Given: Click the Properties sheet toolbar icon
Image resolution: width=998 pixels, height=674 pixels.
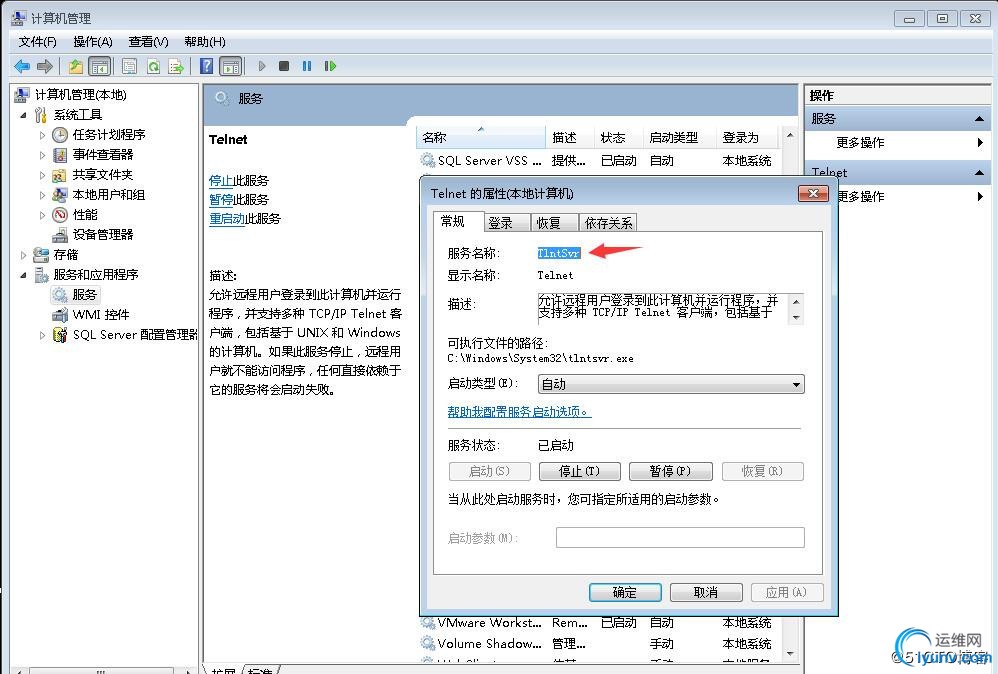Looking at the screenshot, I should [129, 66].
